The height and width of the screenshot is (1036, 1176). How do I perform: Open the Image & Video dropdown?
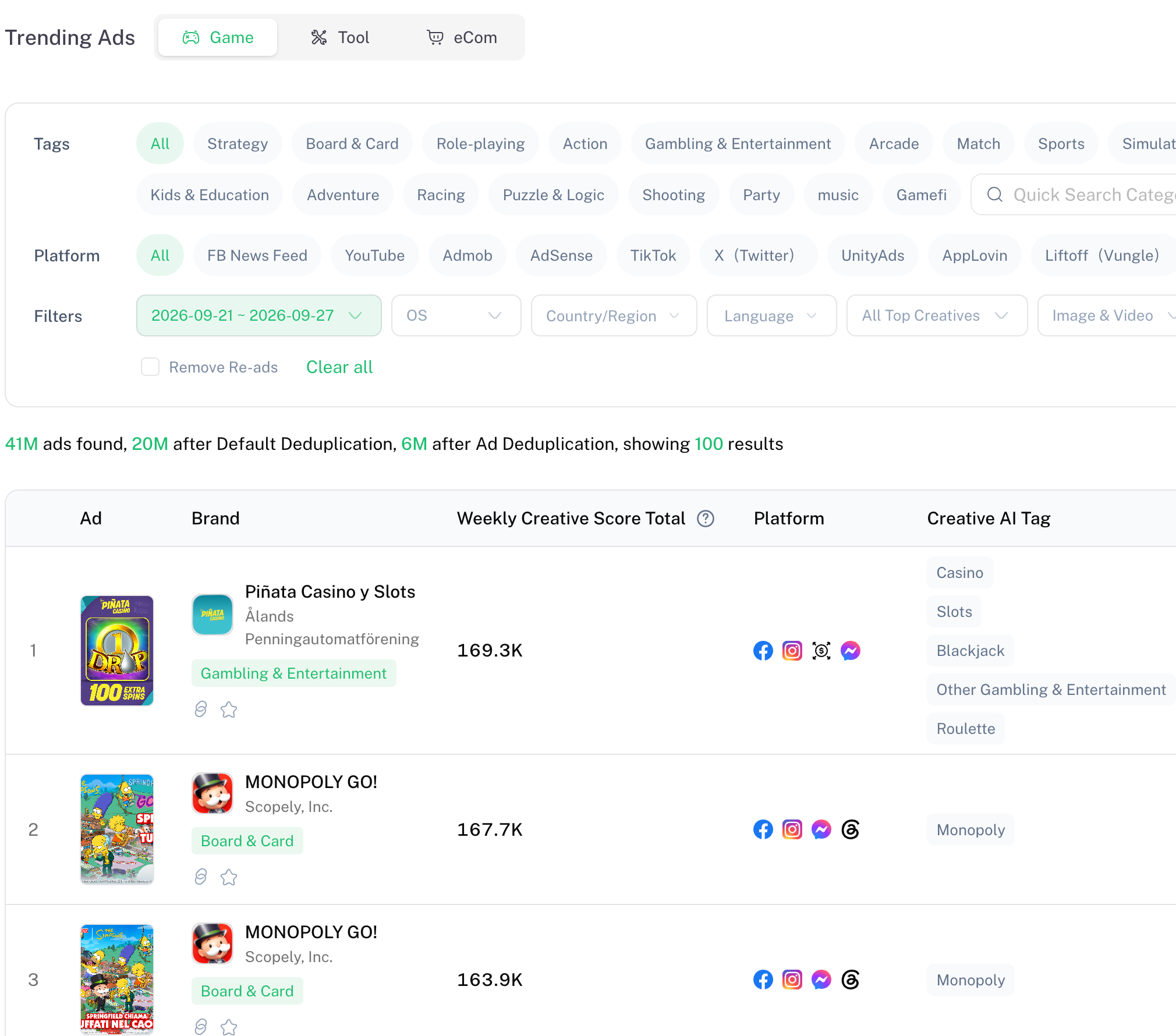click(x=1107, y=315)
